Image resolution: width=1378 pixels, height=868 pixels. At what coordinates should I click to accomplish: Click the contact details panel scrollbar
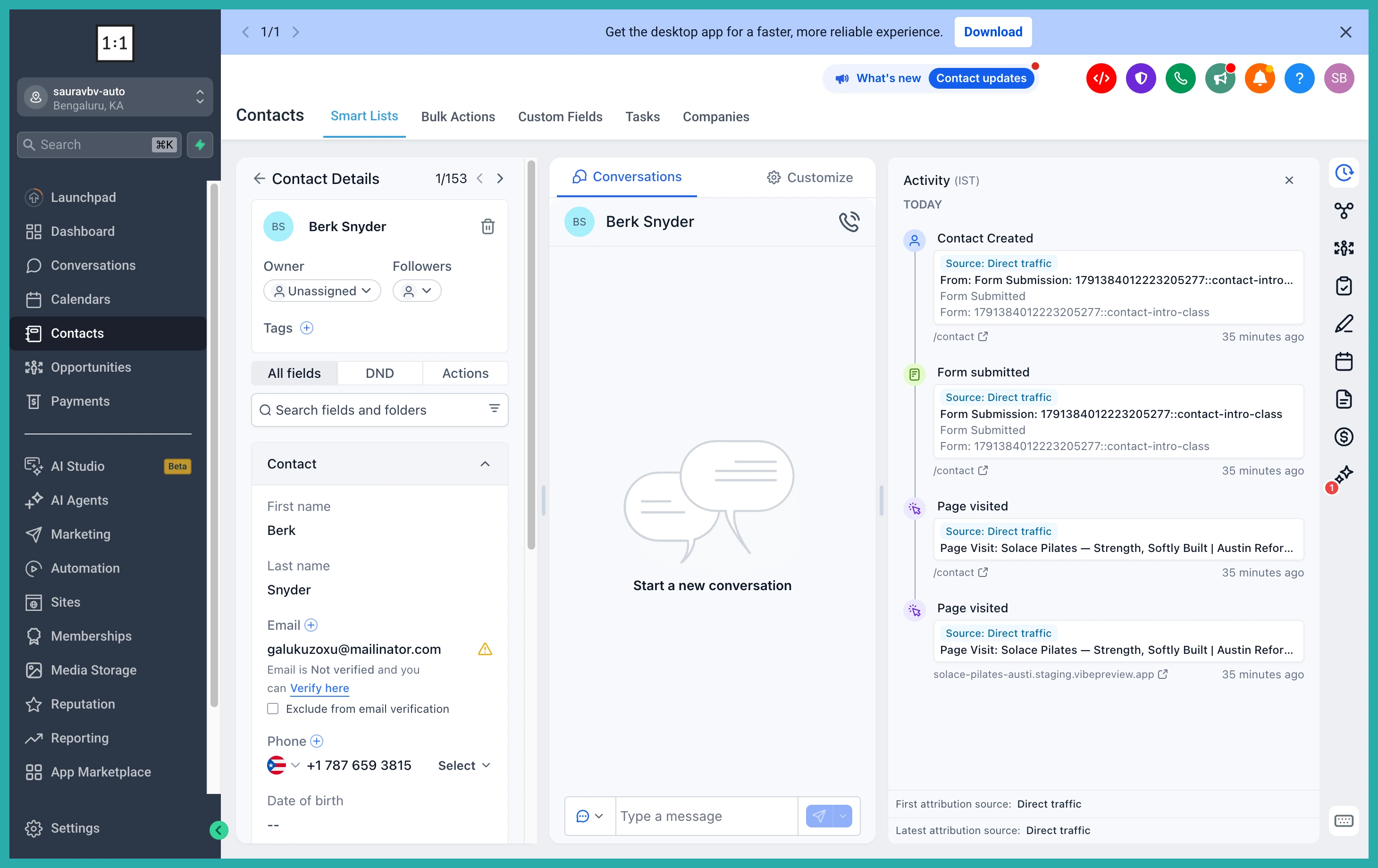[x=531, y=355]
